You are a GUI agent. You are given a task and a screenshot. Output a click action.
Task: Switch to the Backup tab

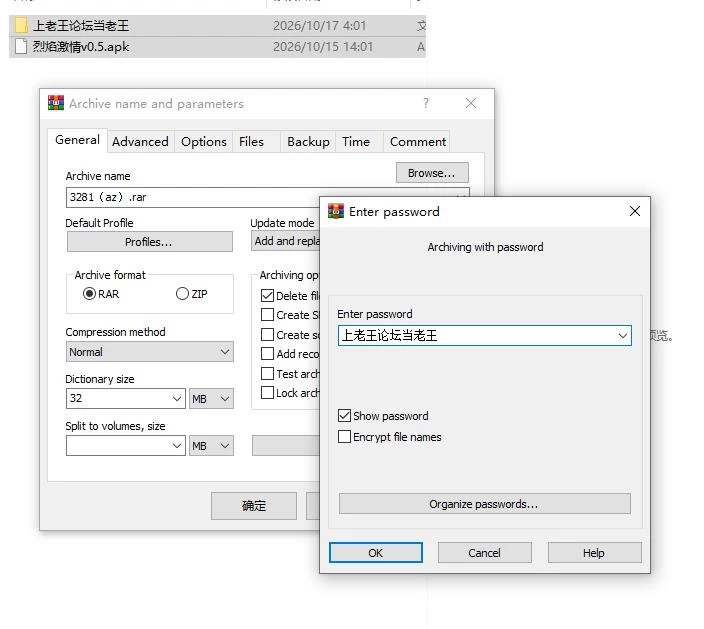point(308,142)
